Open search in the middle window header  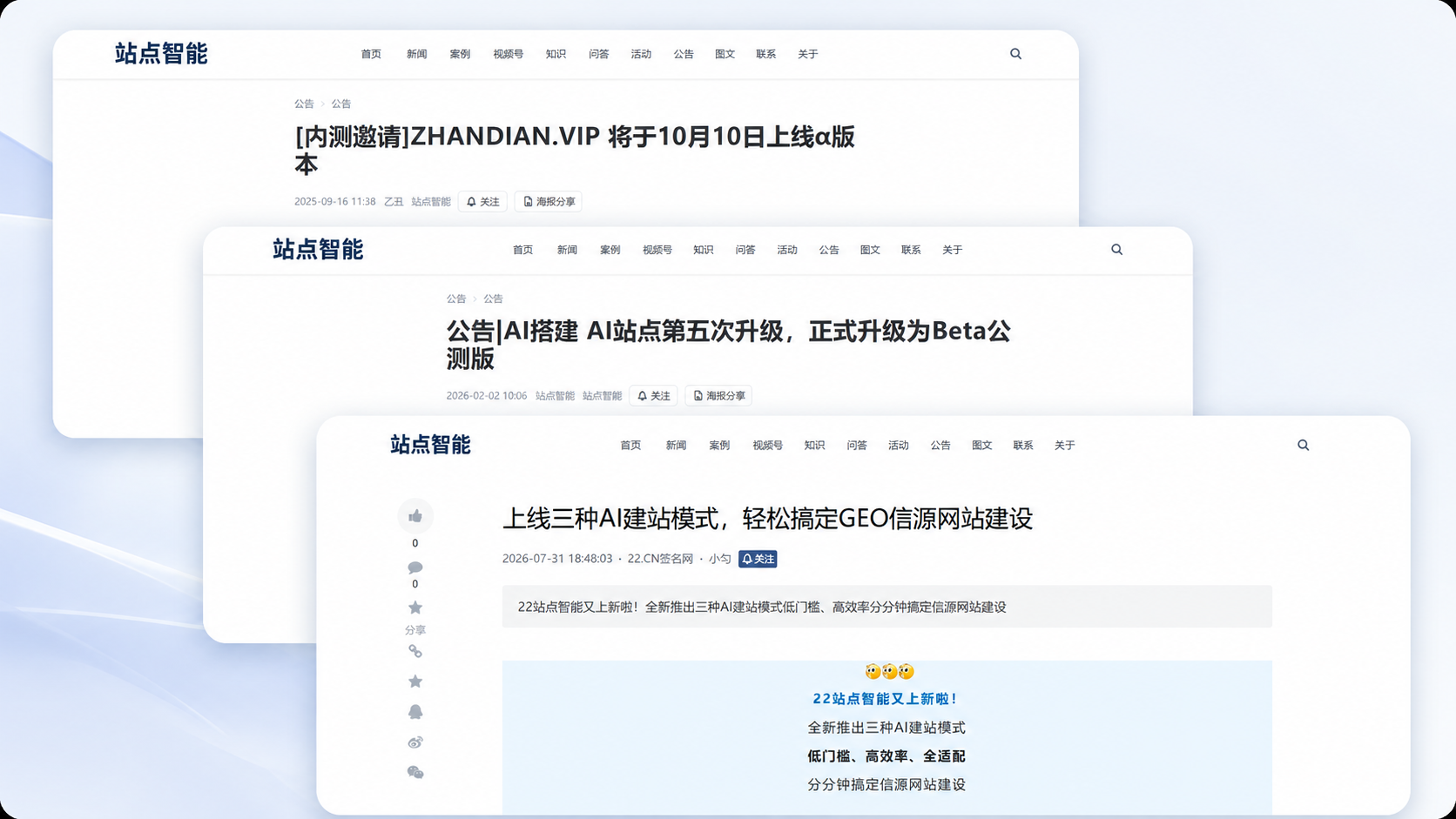pos(1116,250)
